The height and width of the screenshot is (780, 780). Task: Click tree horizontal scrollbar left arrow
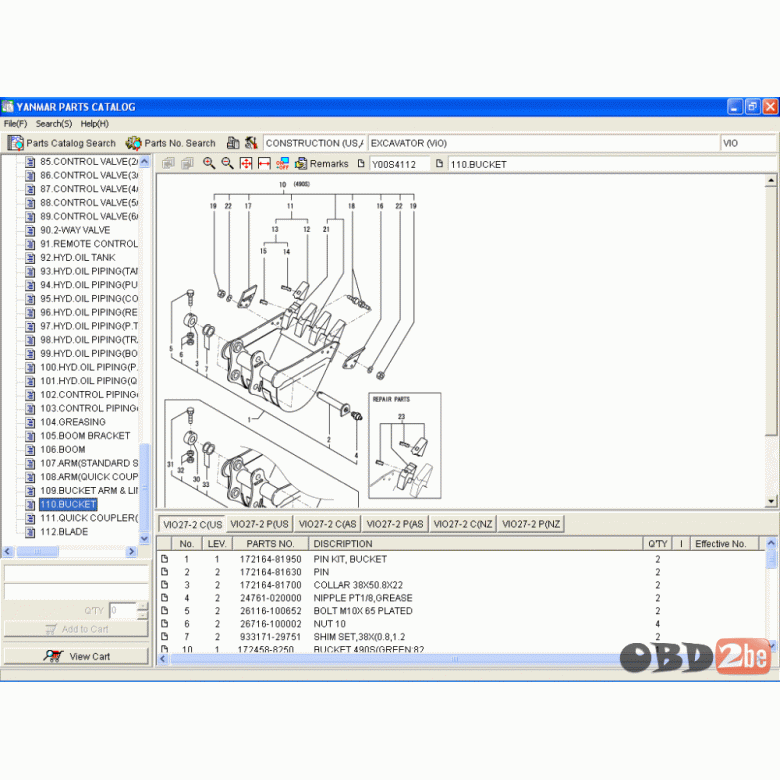(8, 551)
